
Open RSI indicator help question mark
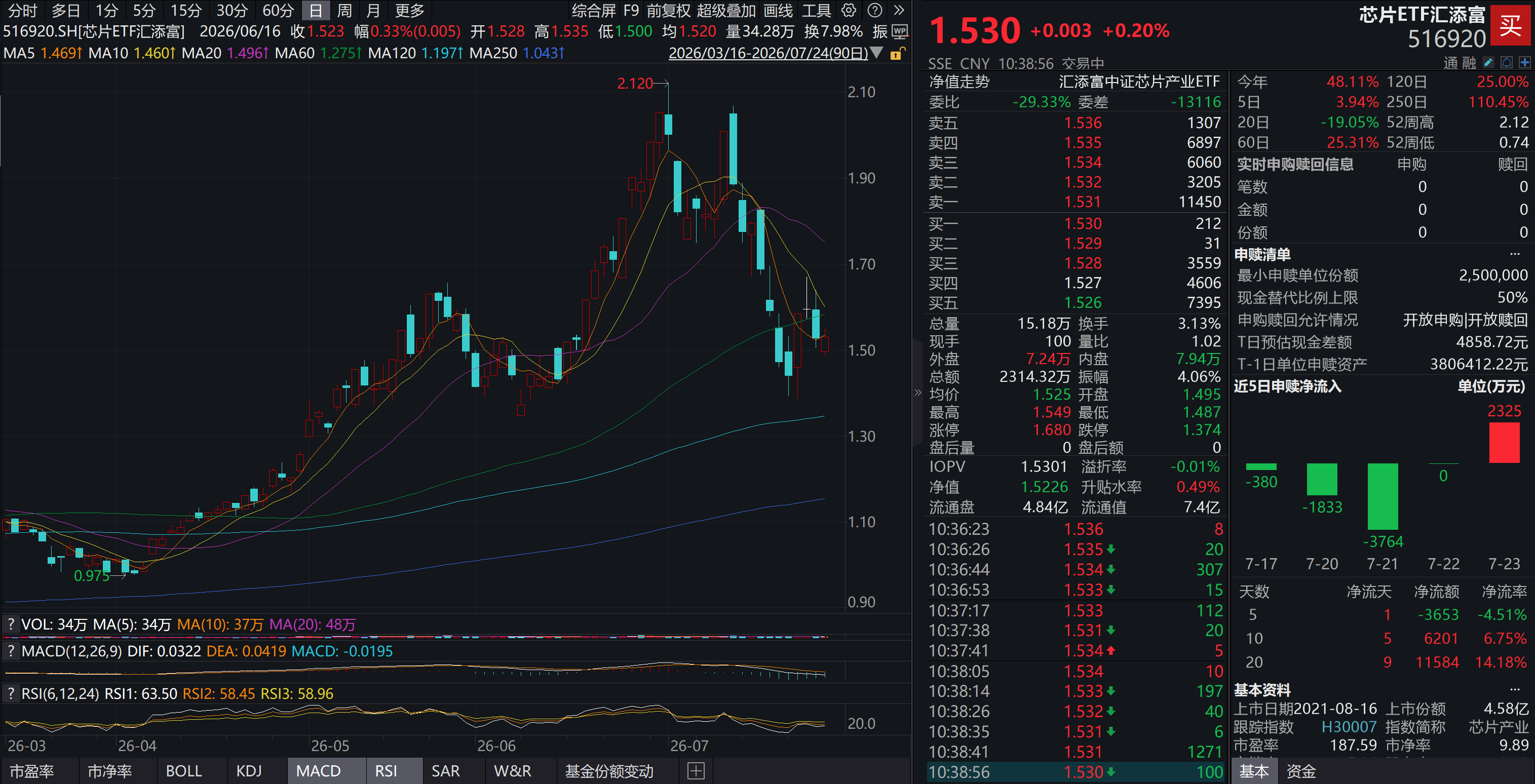point(11,693)
